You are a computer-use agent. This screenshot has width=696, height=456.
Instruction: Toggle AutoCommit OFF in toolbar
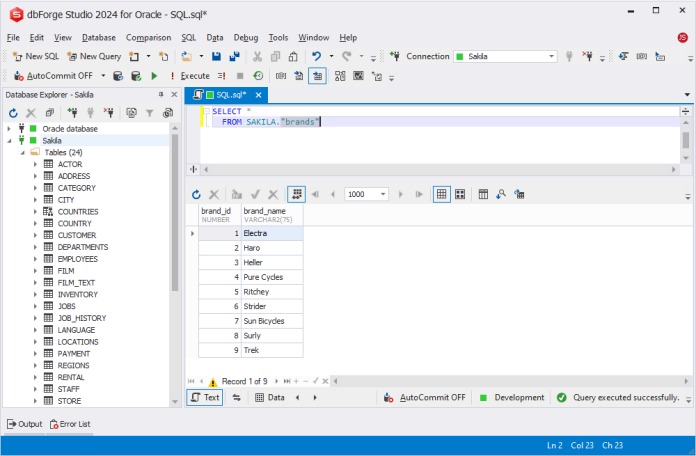point(53,76)
